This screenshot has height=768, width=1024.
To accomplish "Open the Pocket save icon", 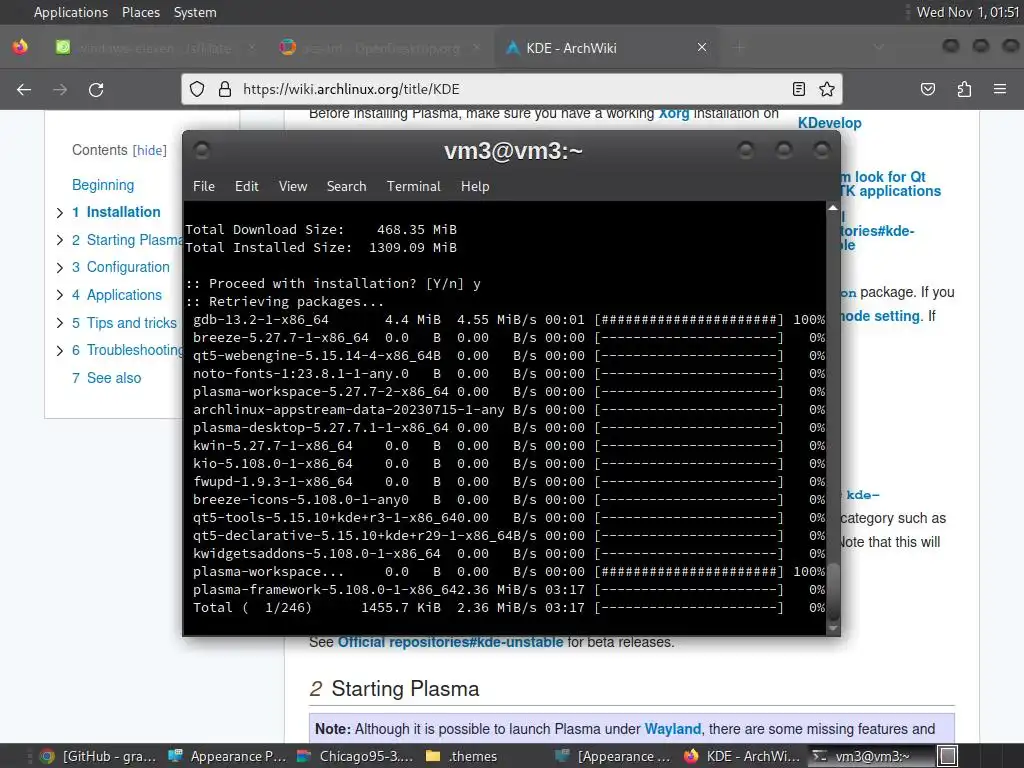I will click(927, 89).
